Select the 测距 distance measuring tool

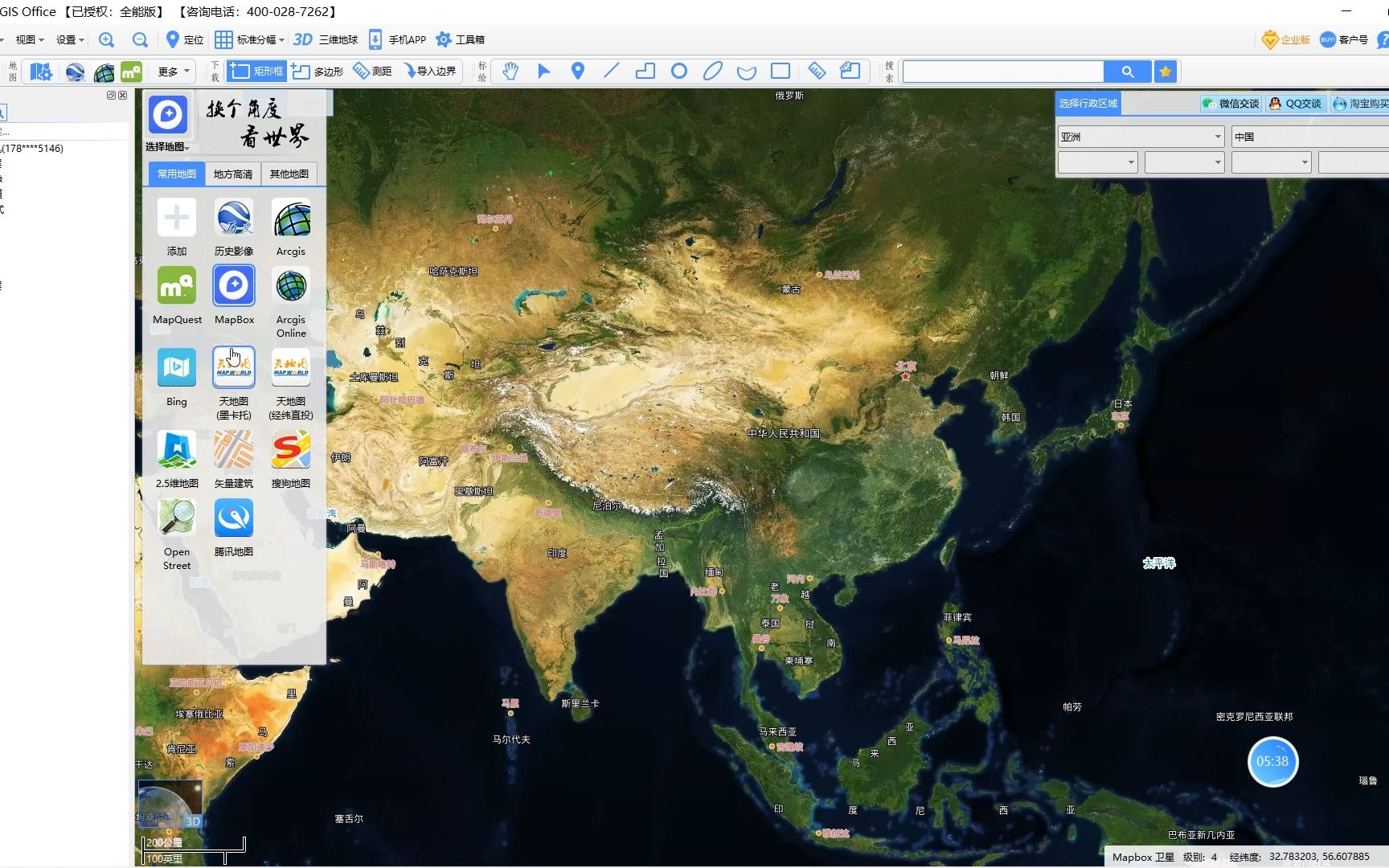tap(372, 72)
